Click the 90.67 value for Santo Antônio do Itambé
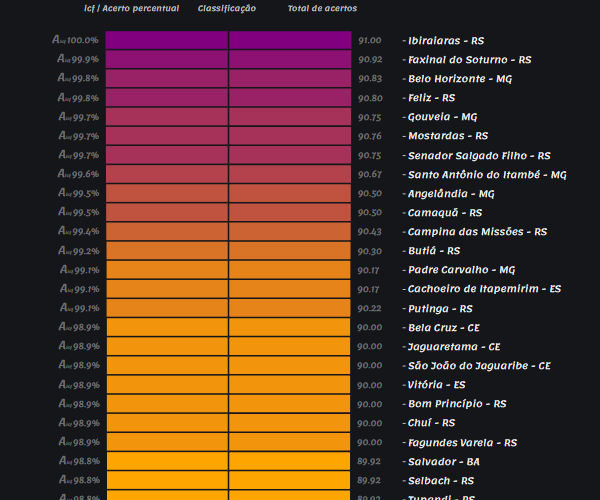The image size is (600, 500). [x=370, y=174]
